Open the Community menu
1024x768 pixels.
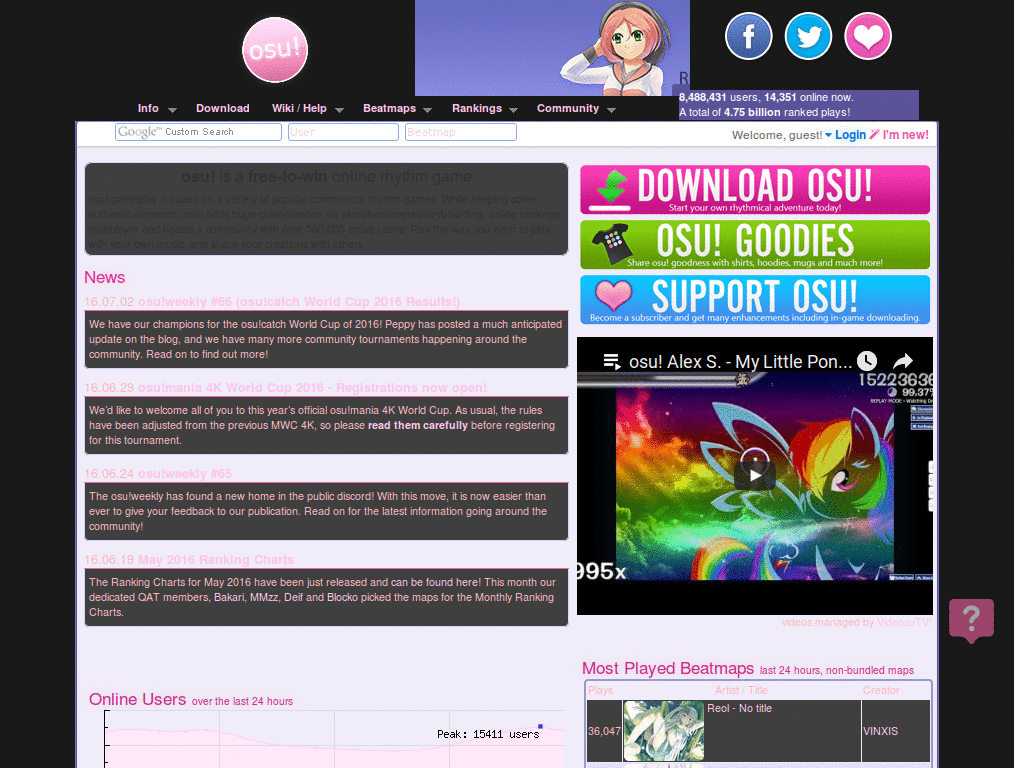(x=568, y=108)
